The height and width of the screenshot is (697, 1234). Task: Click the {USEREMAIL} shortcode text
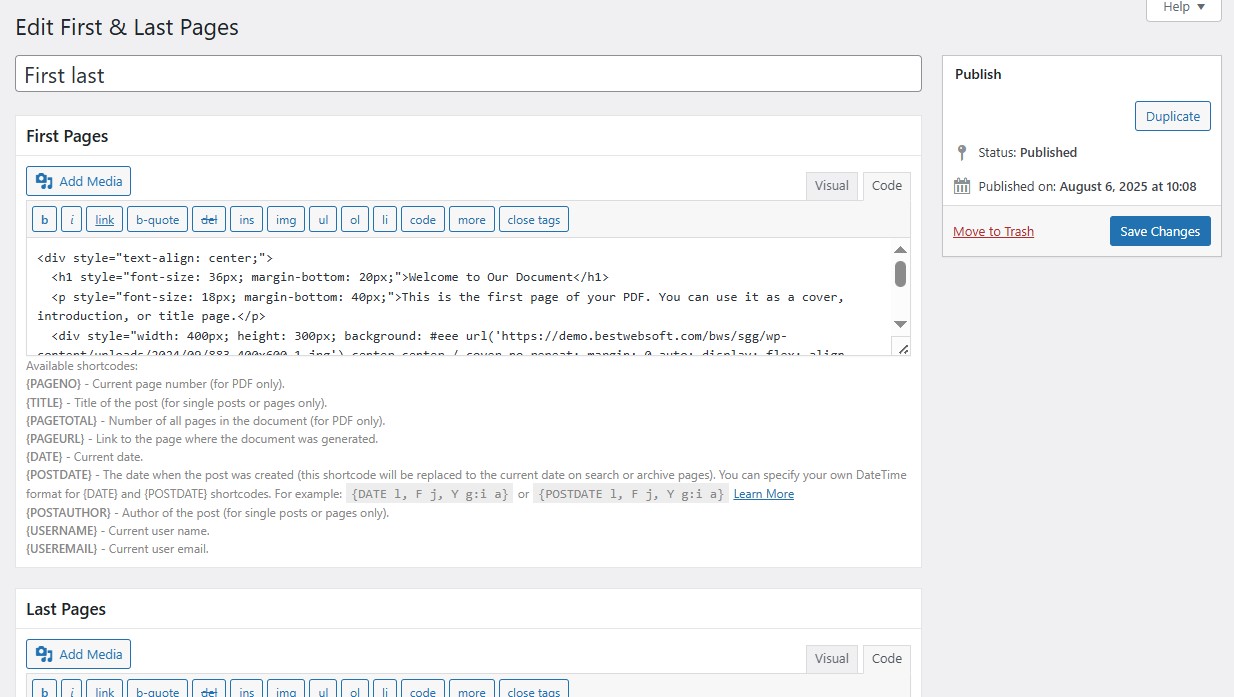coord(62,549)
